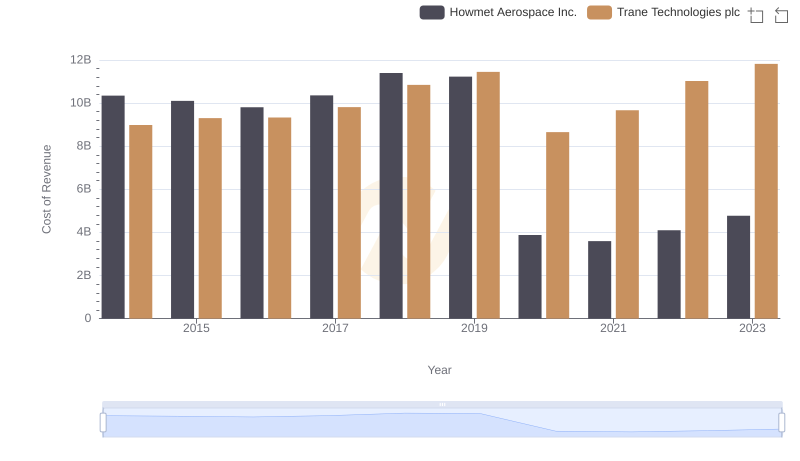
Task: Click the left range slider handle
Action: point(103,422)
